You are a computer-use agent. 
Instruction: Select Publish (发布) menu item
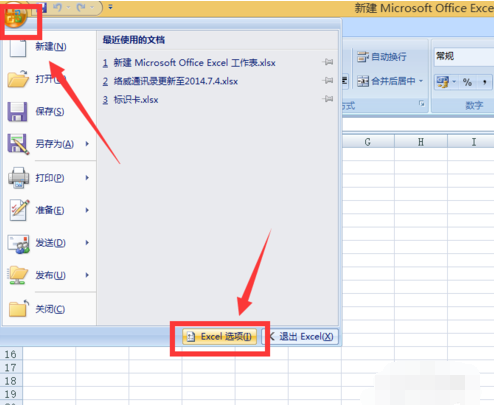click(x=49, y=275)
